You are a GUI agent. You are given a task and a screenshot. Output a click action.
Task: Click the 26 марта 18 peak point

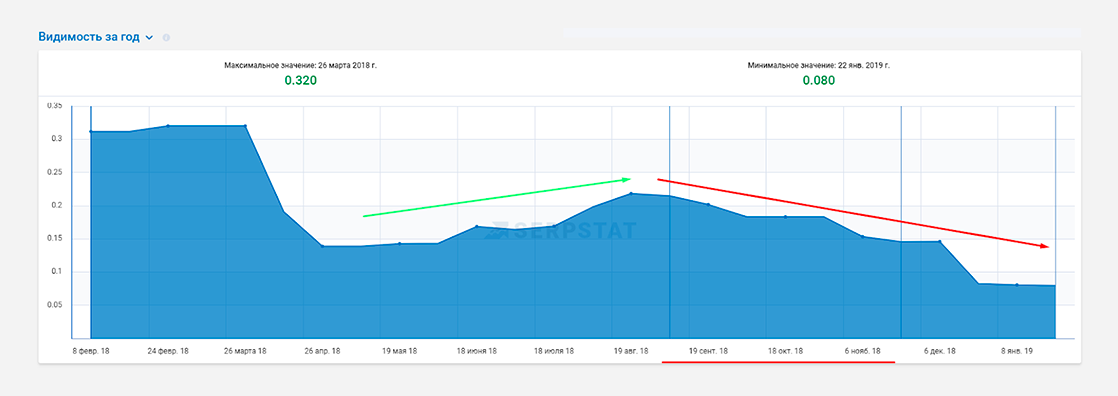[x=245, y=126]
